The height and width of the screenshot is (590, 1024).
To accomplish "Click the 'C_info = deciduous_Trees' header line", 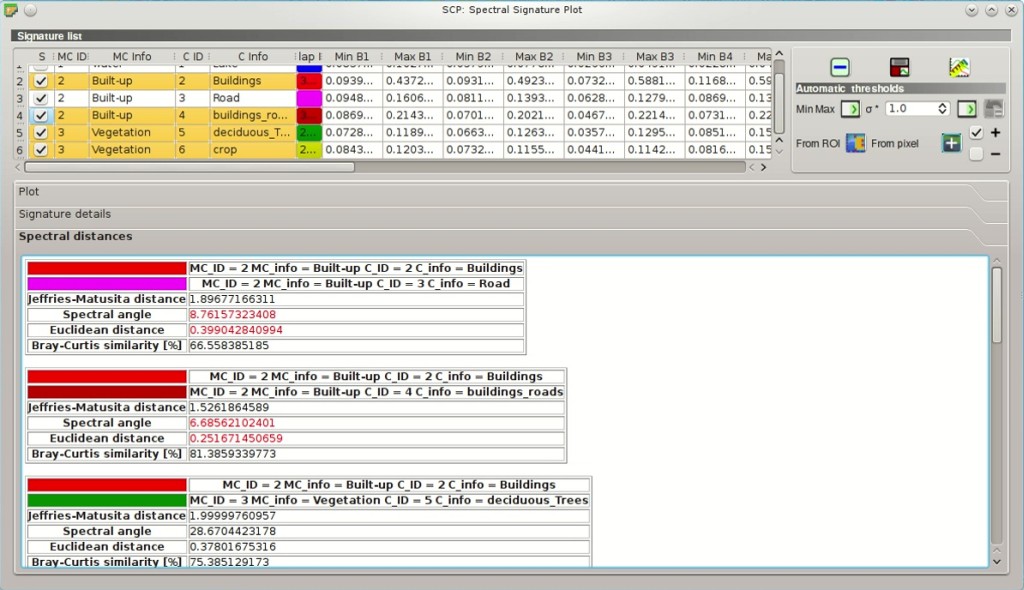I will 389,500.
